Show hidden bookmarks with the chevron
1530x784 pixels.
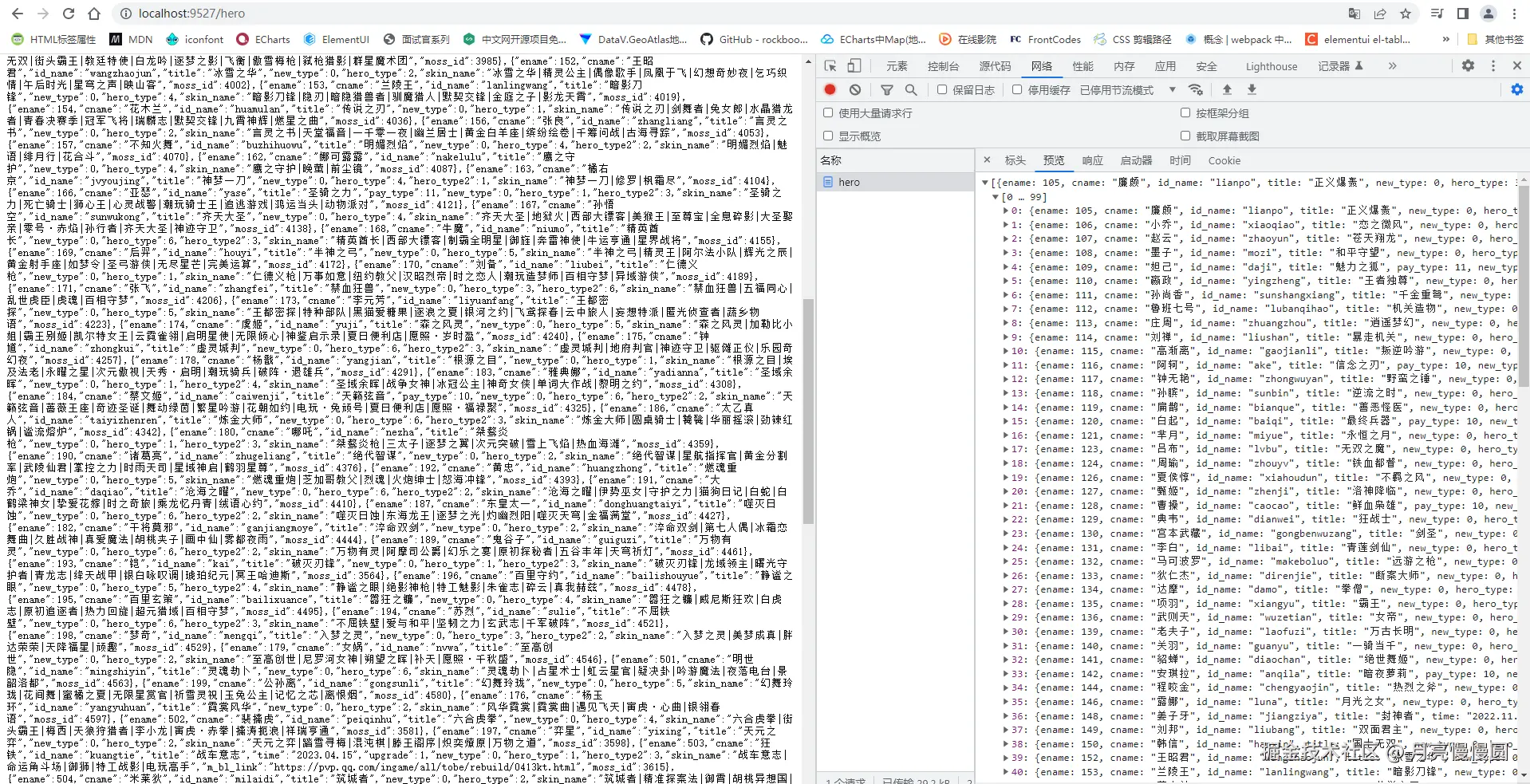1445,39
